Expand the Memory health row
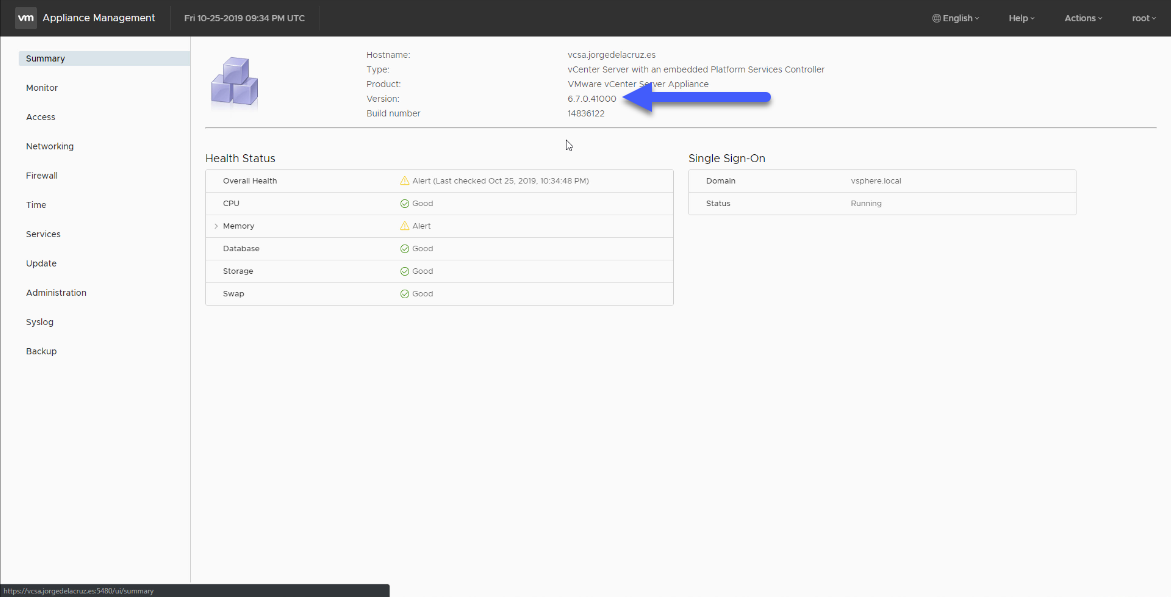 tap(216, 226)
